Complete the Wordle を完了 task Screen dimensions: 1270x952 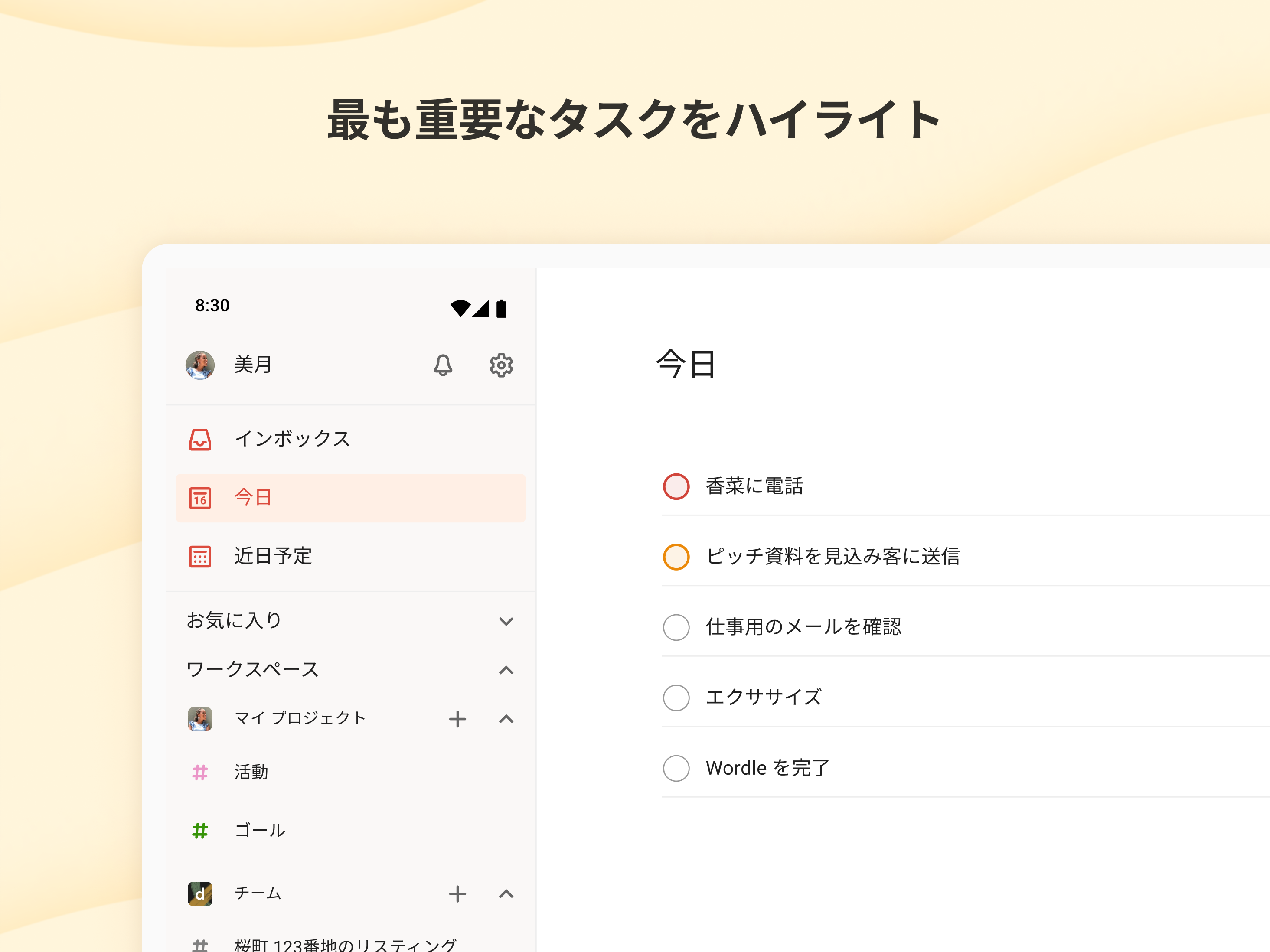point(676,768)
